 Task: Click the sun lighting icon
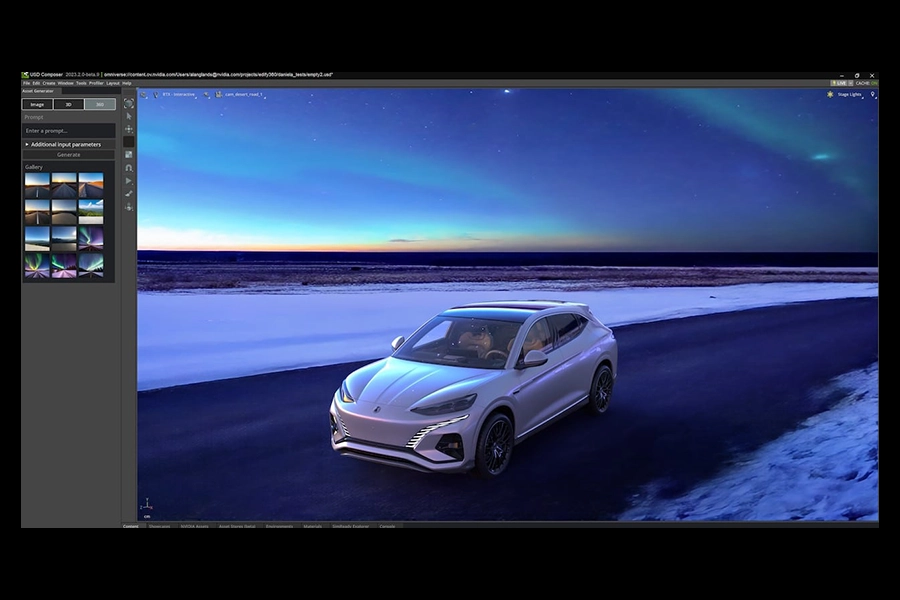pyautogui.click(x=830, y=94)
